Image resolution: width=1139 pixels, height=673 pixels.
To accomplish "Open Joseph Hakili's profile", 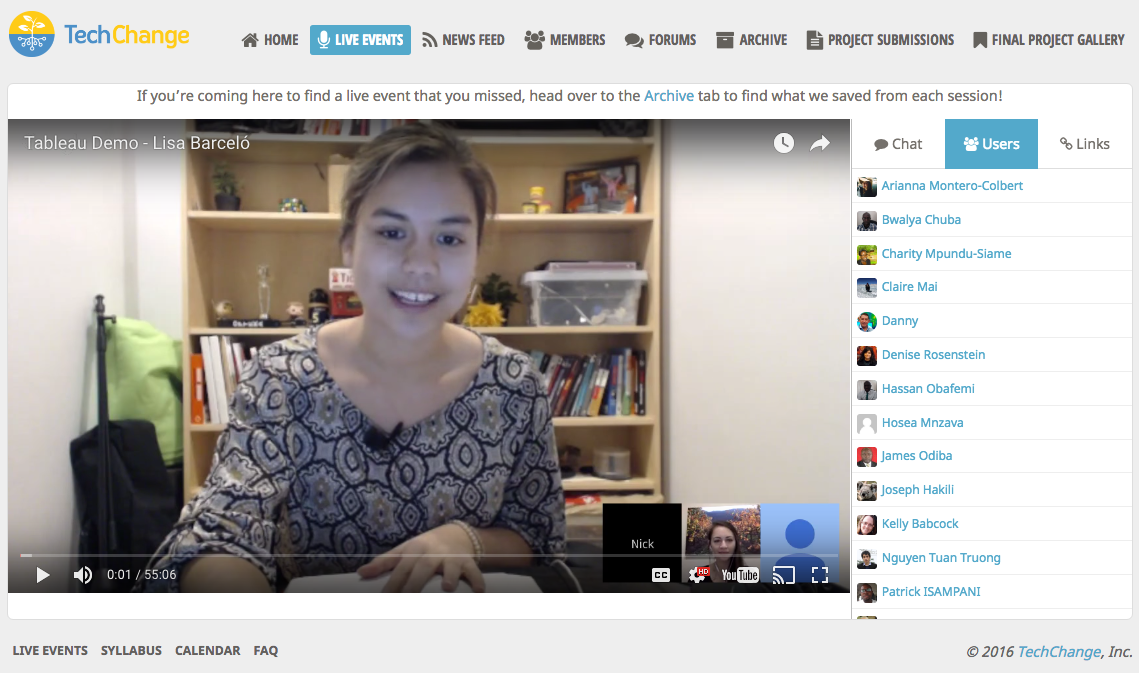I will pyautogui.click(x=917, y=490).
